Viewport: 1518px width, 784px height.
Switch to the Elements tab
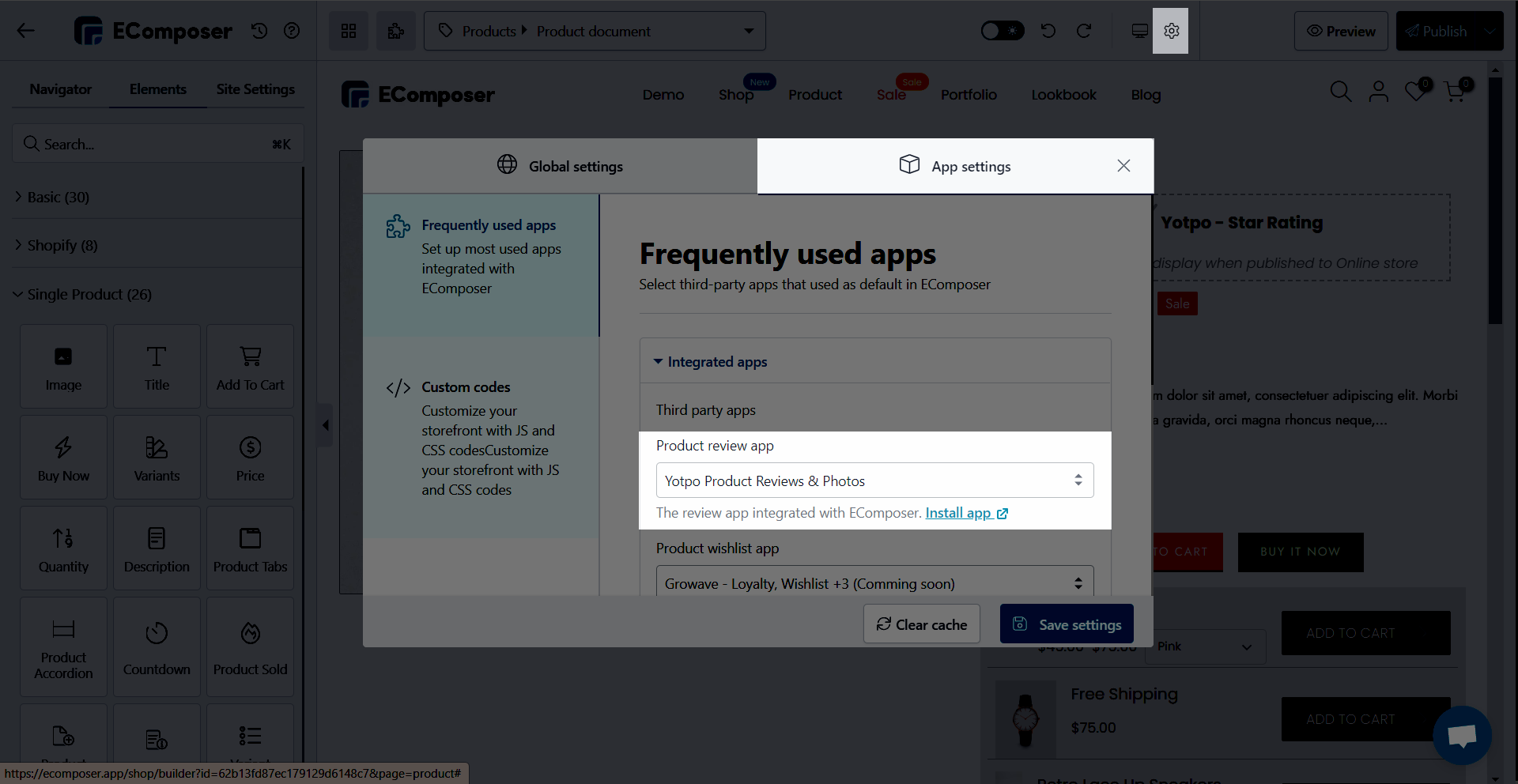point(158,89)
